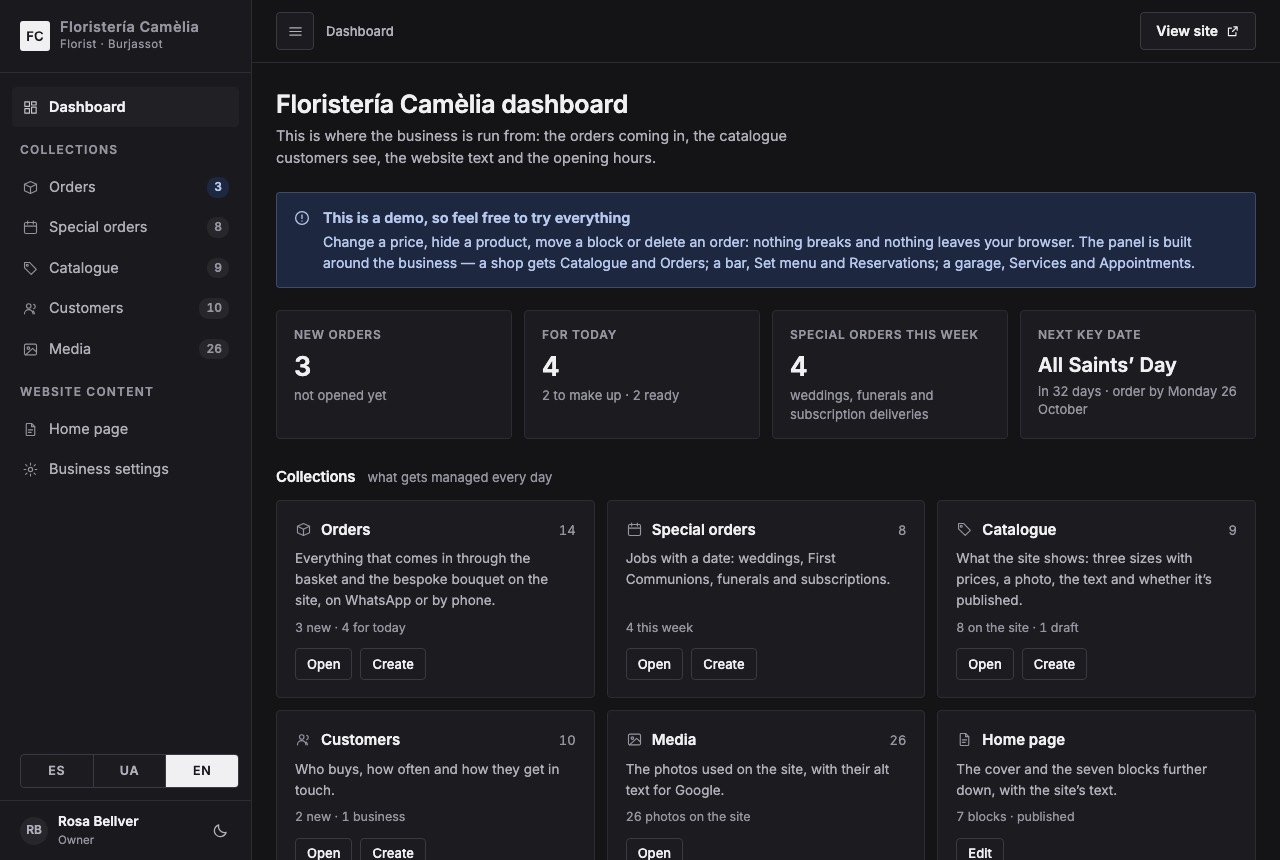Open Dashboard in the sidebar

pyautogui.click(x=125, y=107)
